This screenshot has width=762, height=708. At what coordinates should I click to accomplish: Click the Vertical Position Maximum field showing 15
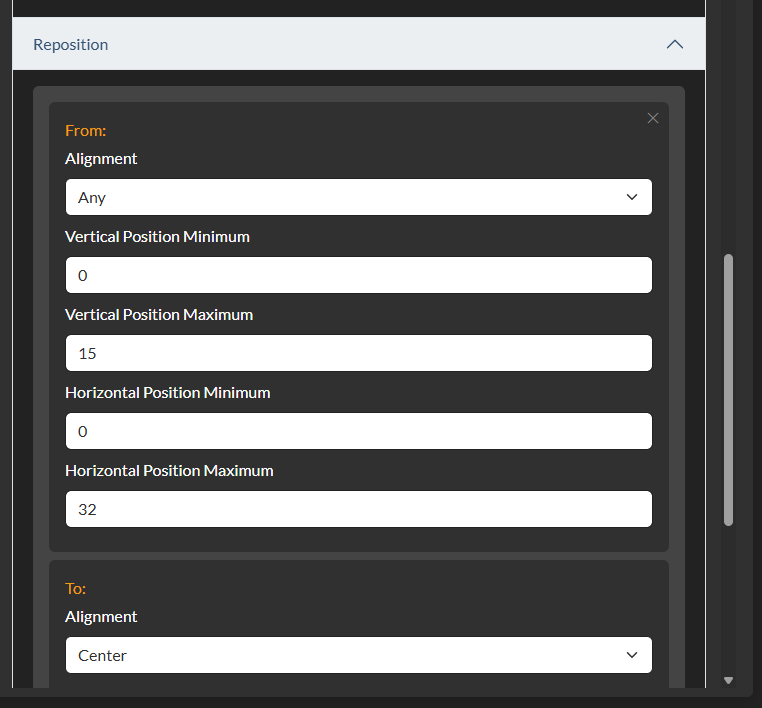[358, 353]
